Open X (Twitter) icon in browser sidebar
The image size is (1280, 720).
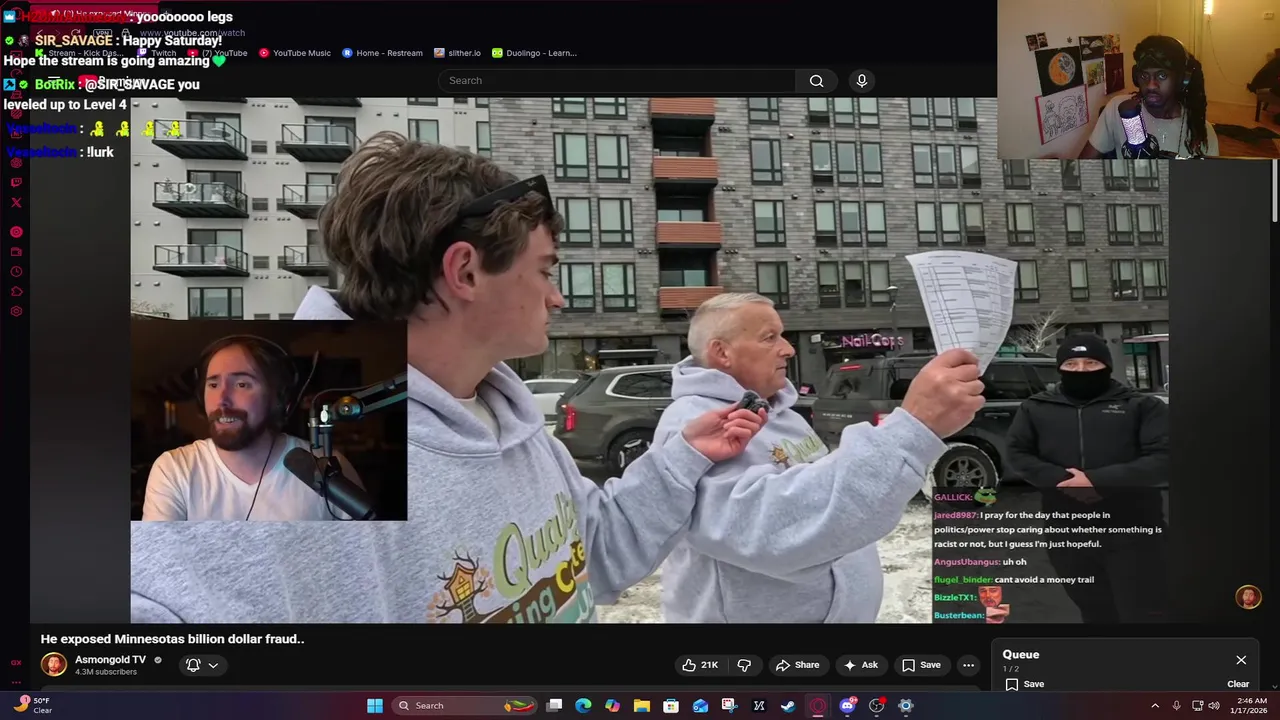[x=16, y=202]
